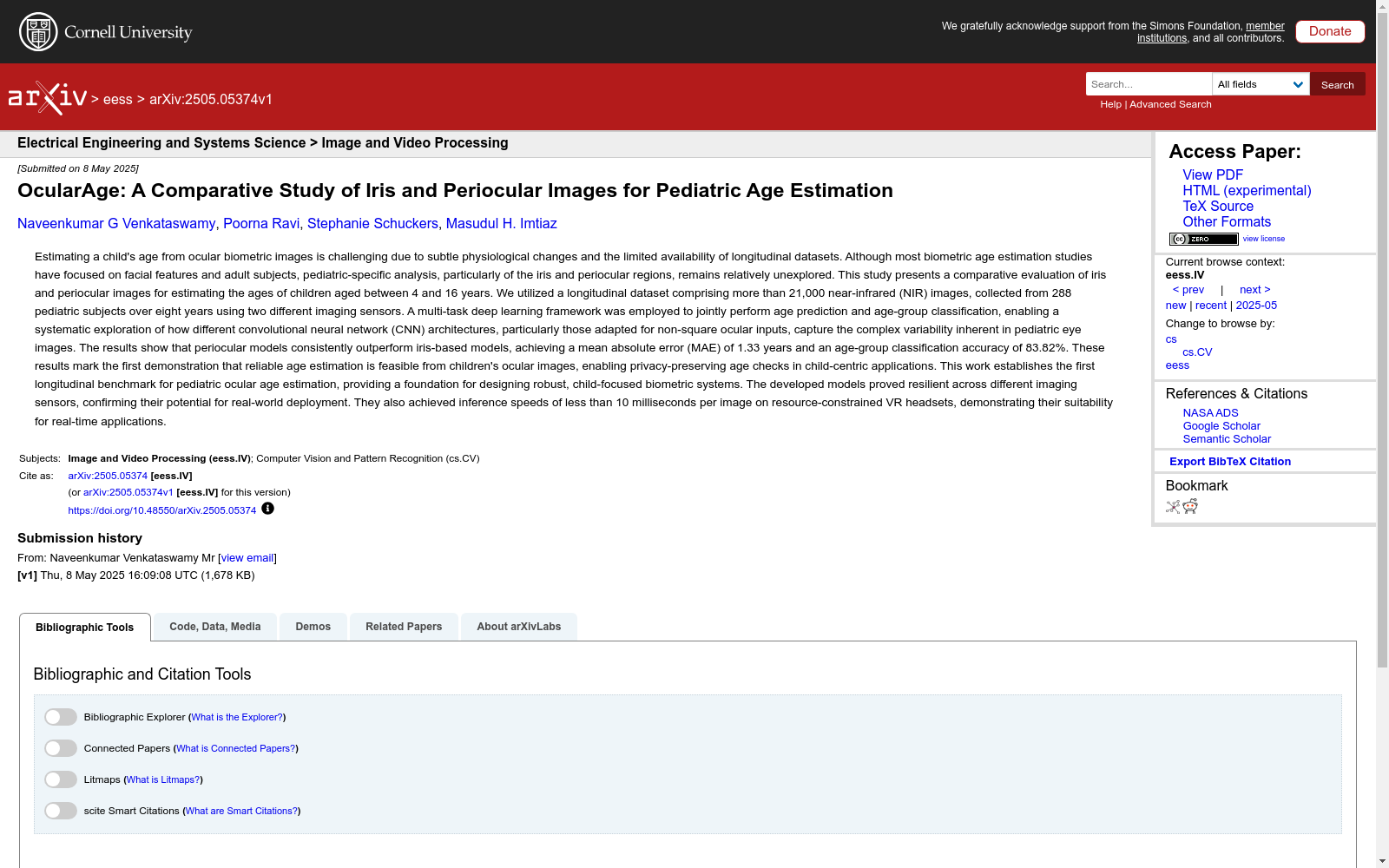Click the view license link
Screen dimensions: 1389x868
(1264, 239)
